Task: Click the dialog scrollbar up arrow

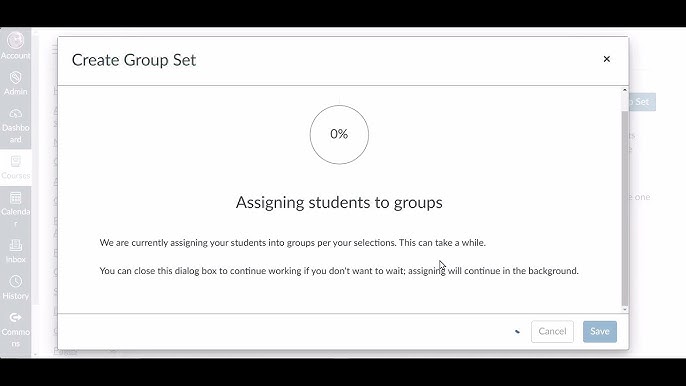Action: tap(625, 90)
